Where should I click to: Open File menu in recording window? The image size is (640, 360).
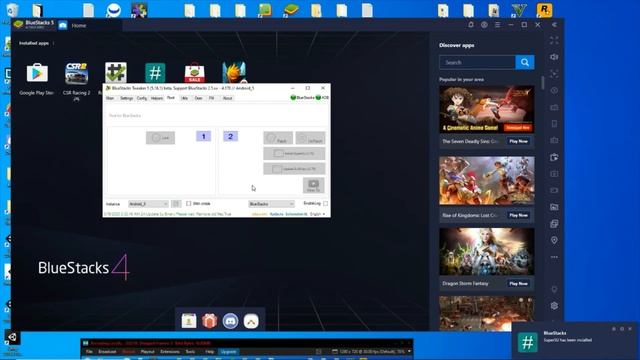[89, 351]
